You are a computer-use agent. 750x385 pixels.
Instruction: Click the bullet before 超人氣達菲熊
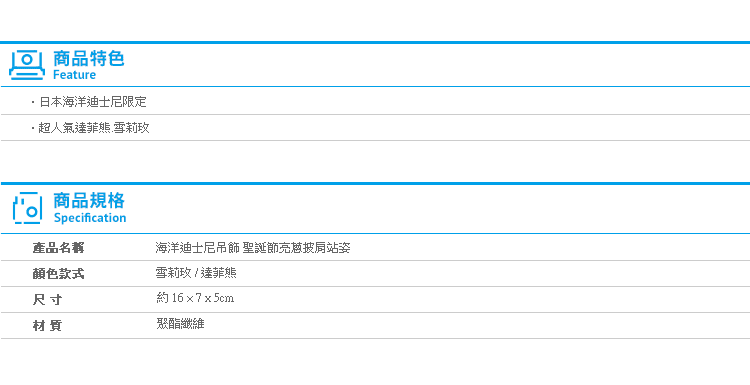pos(33,128)
